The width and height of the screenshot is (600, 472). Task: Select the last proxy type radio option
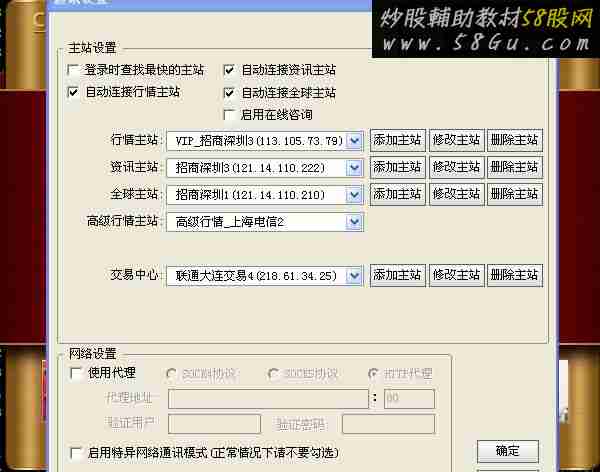tap(373, 373)
